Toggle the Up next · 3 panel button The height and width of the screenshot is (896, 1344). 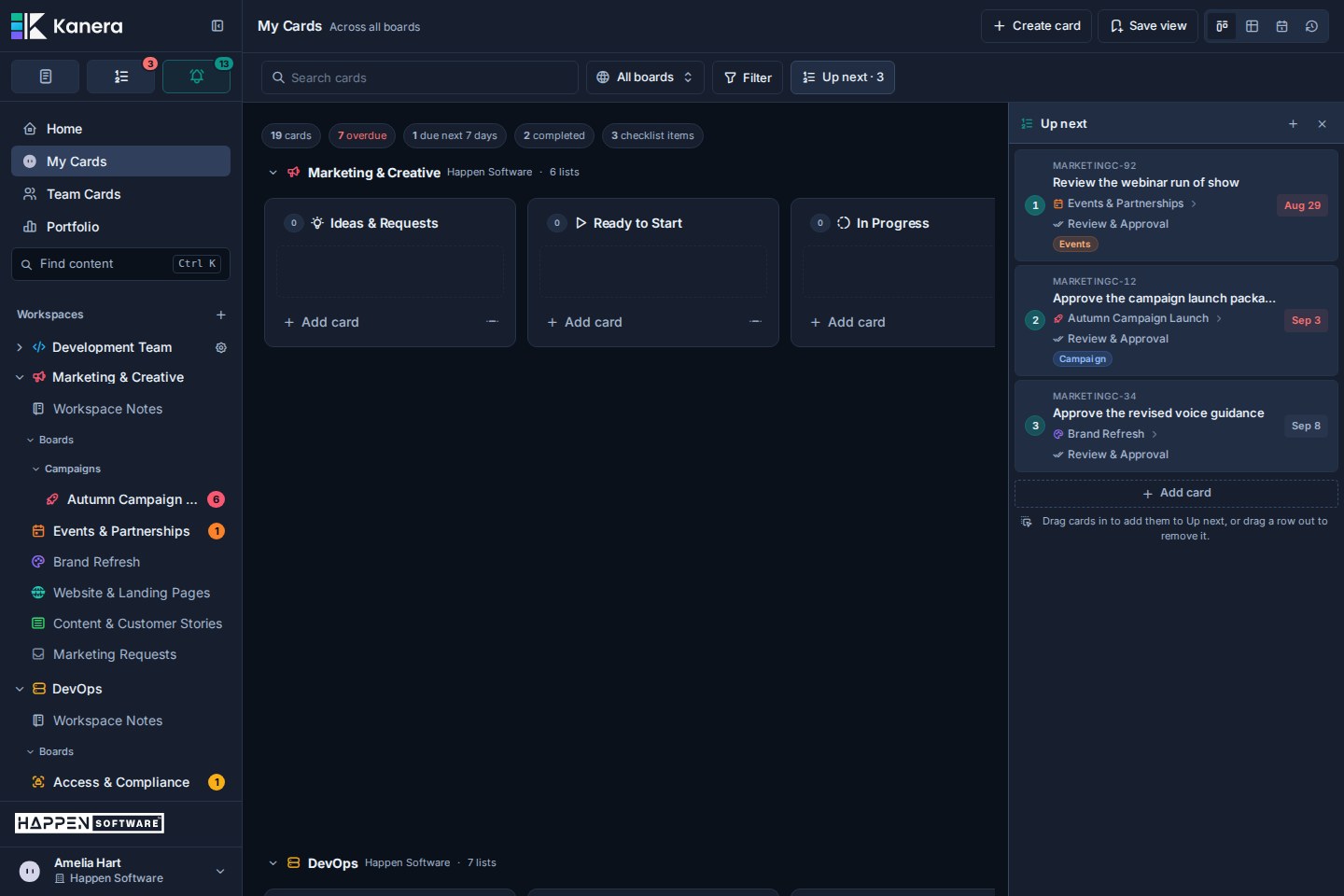point(843,77)
